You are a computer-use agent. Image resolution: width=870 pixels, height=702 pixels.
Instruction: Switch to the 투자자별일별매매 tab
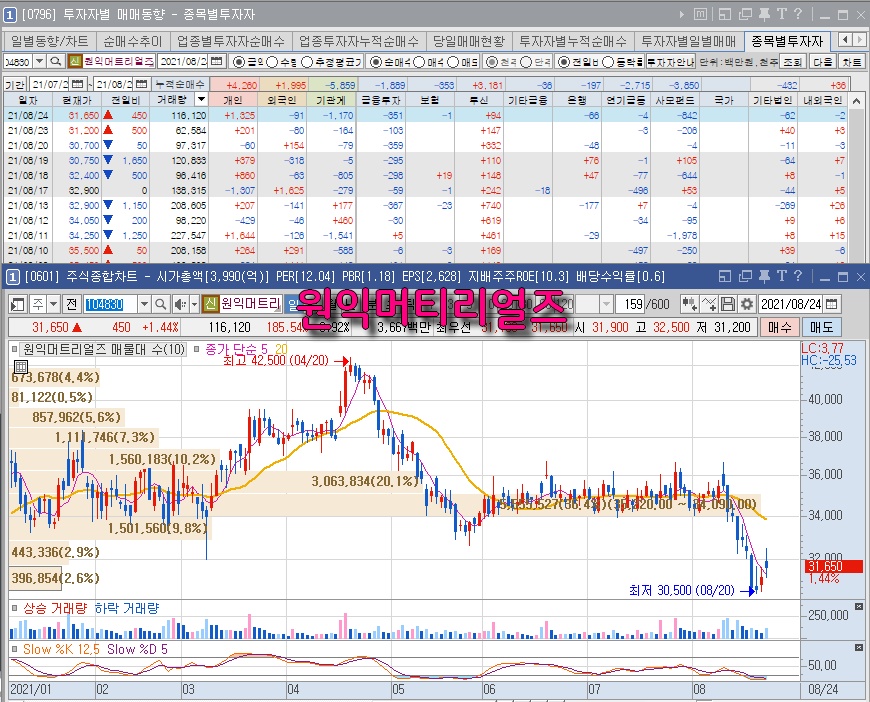(689, 41)
